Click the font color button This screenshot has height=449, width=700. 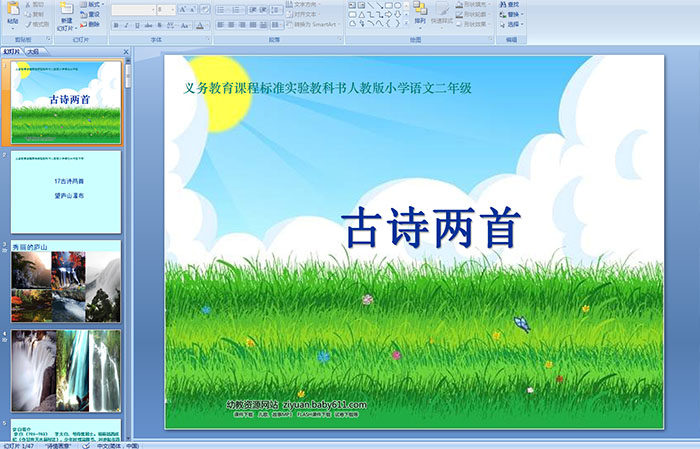(202, 25)
